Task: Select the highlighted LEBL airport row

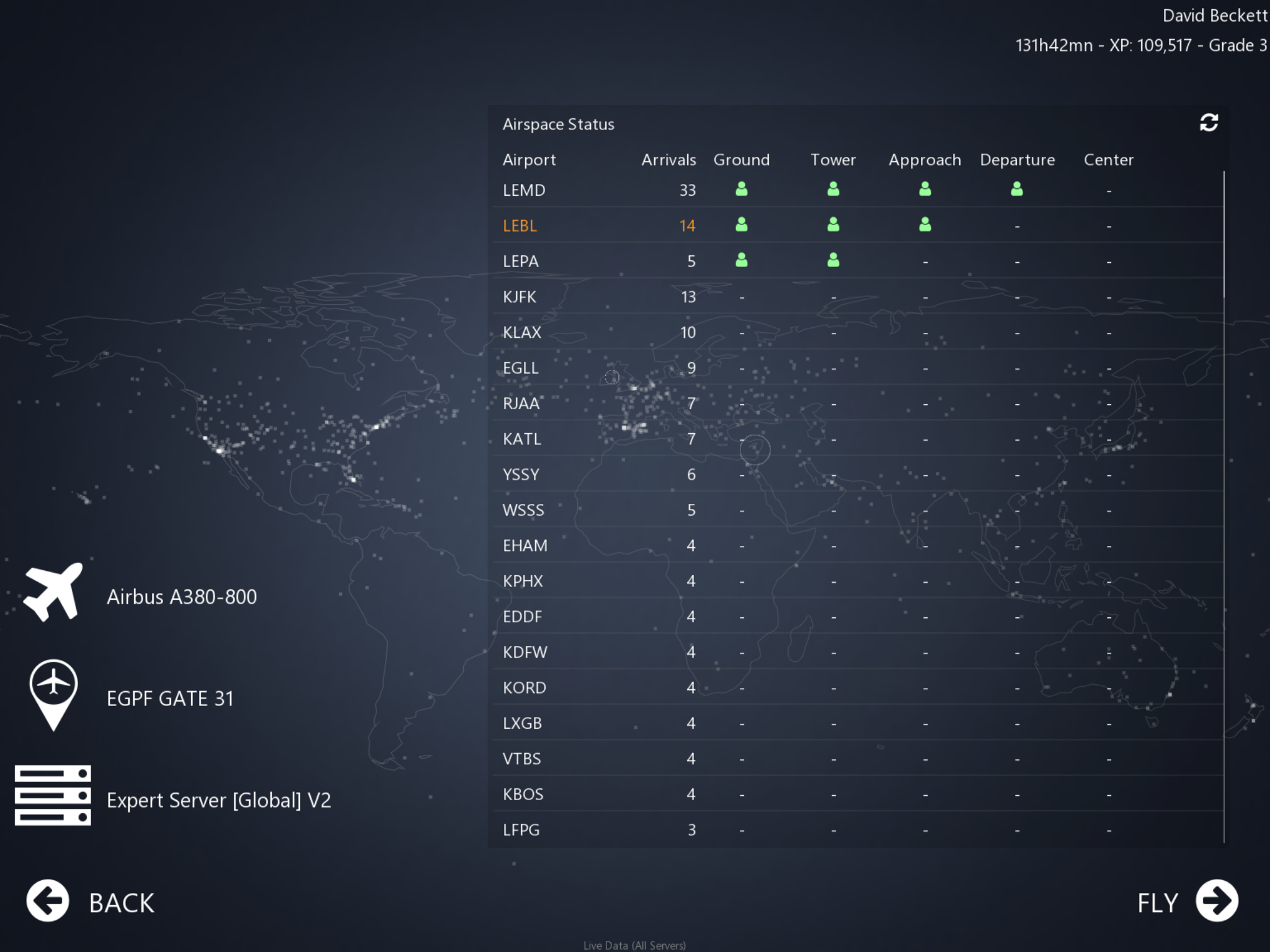Action: (520, 226)
